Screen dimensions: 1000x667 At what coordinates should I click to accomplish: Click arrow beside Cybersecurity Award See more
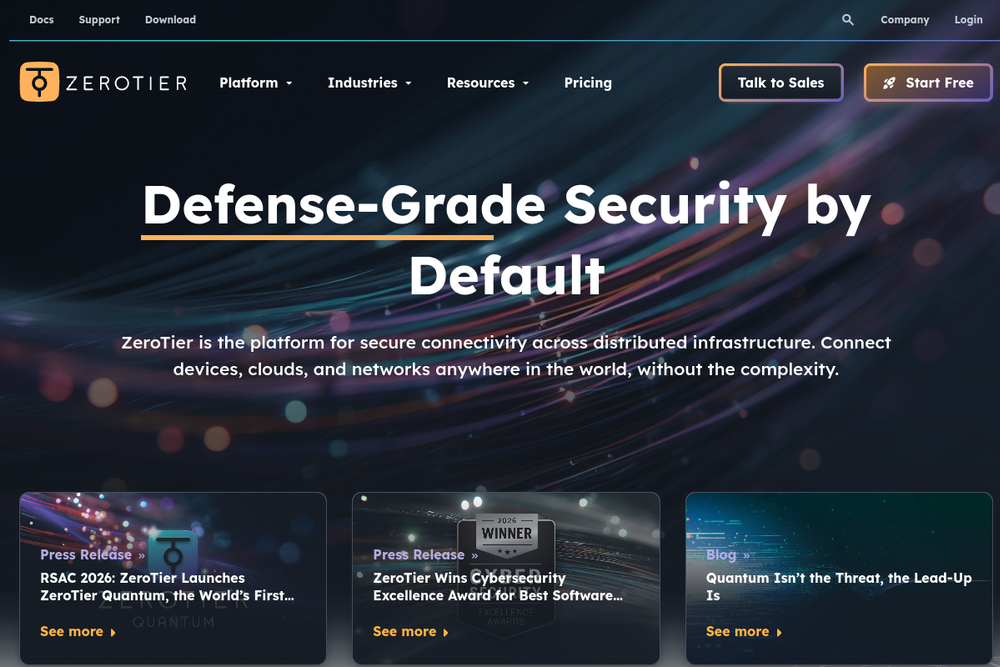446,633
